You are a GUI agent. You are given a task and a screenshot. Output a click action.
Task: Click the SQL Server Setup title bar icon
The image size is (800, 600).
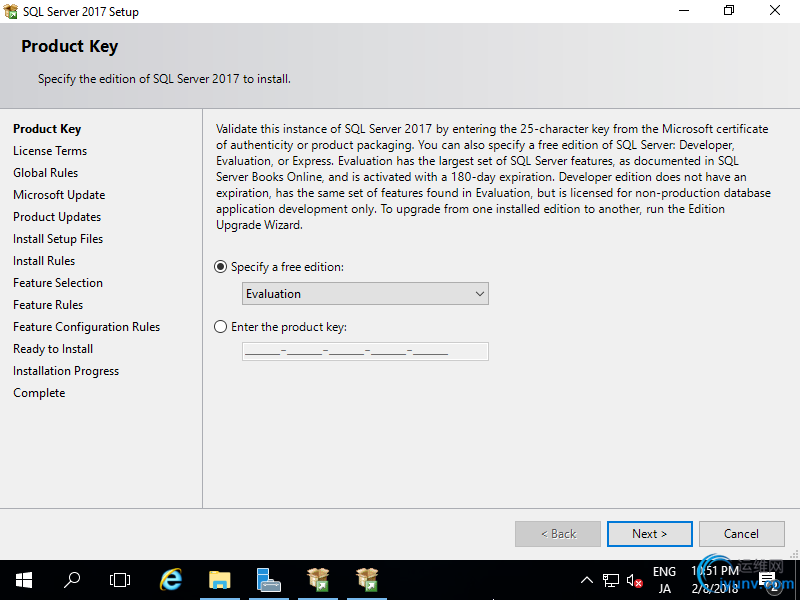point(10,11)
